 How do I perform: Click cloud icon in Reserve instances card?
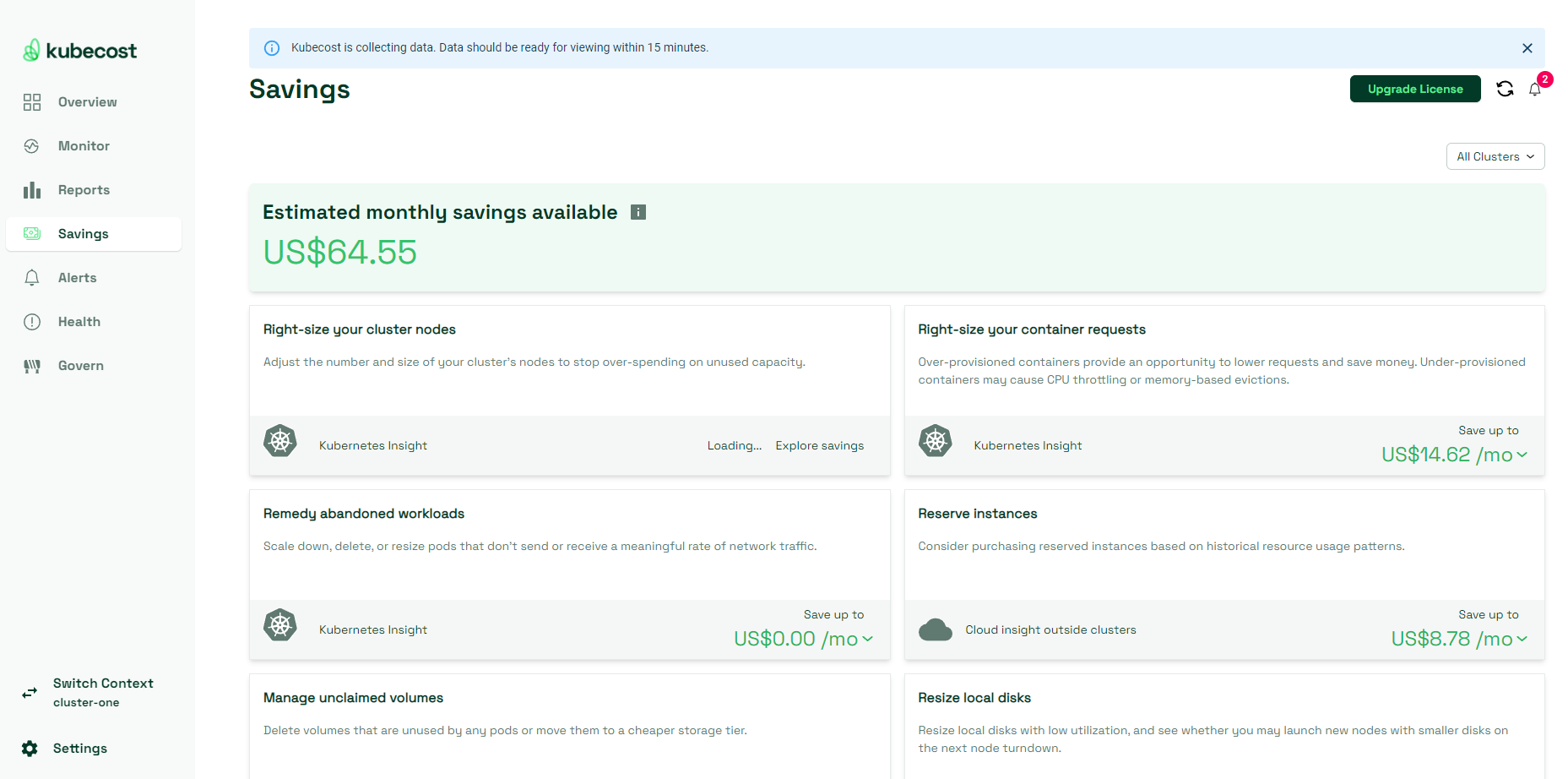point(936,629)
